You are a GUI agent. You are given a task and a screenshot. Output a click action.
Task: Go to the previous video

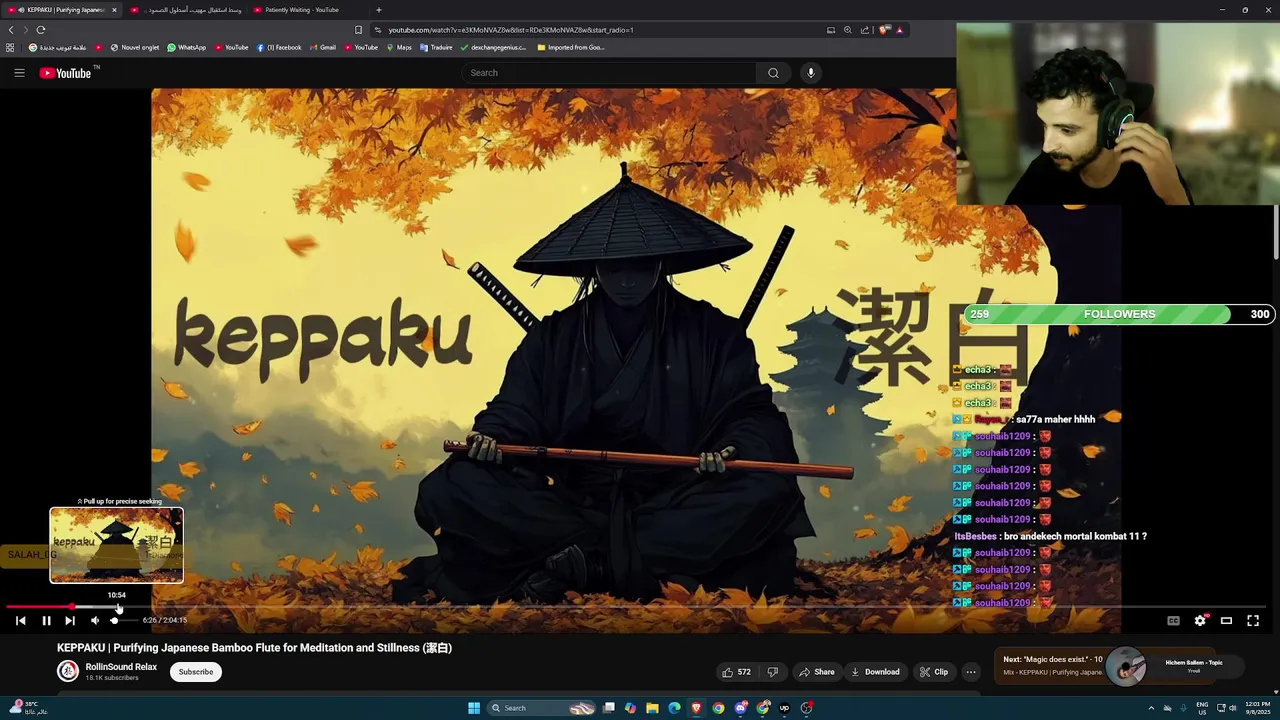coord(20,621)
